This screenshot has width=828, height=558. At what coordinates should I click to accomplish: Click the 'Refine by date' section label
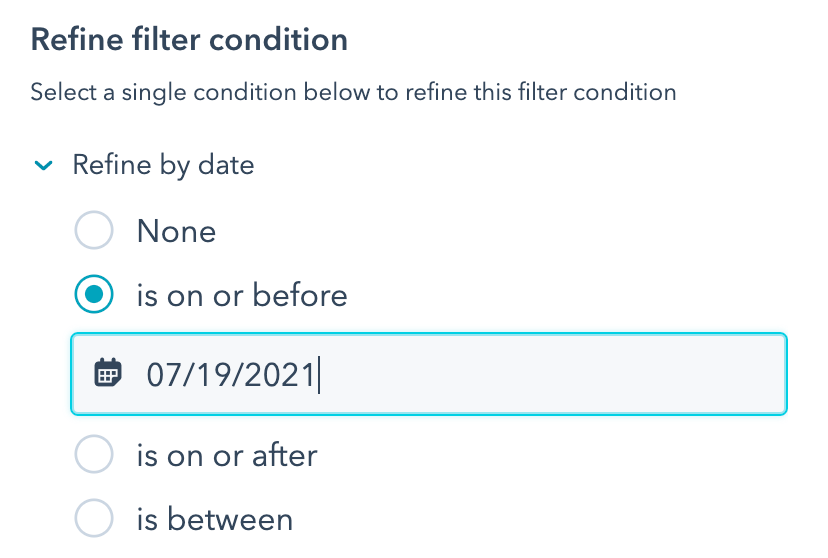pyautogui.click(x=163, y=165)
